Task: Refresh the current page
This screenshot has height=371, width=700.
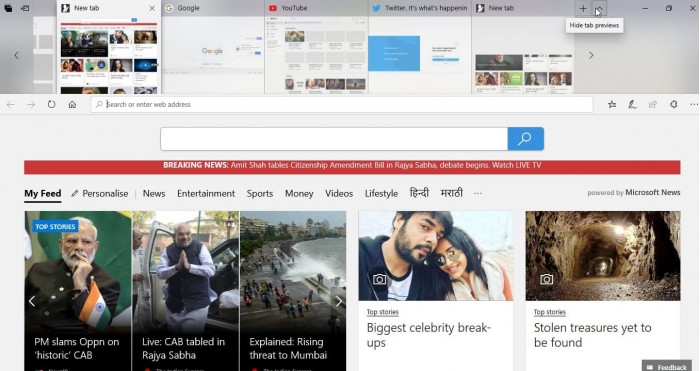Action: tap(51, 104)
